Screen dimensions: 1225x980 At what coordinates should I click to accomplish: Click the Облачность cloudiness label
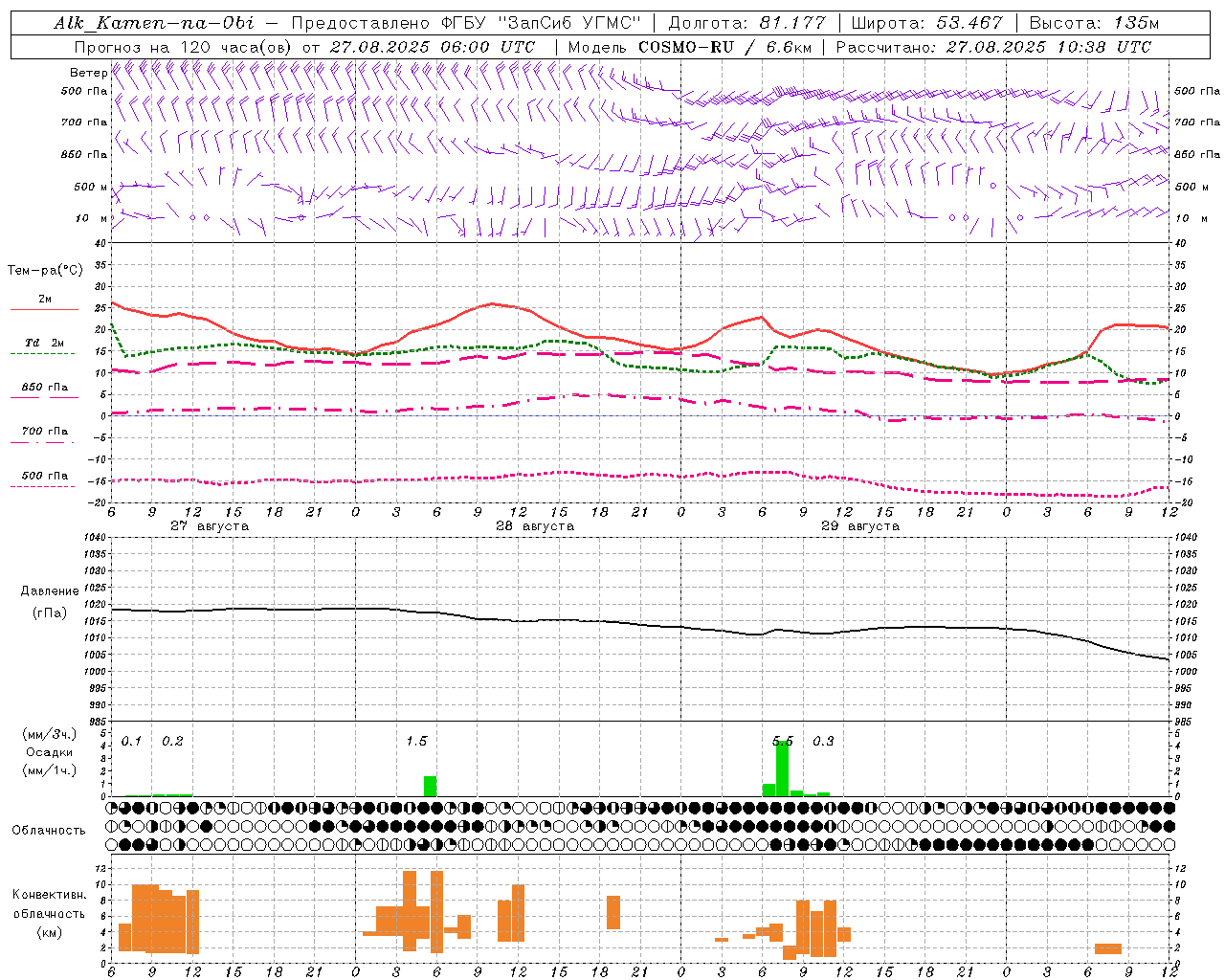[x=49, y=830]
